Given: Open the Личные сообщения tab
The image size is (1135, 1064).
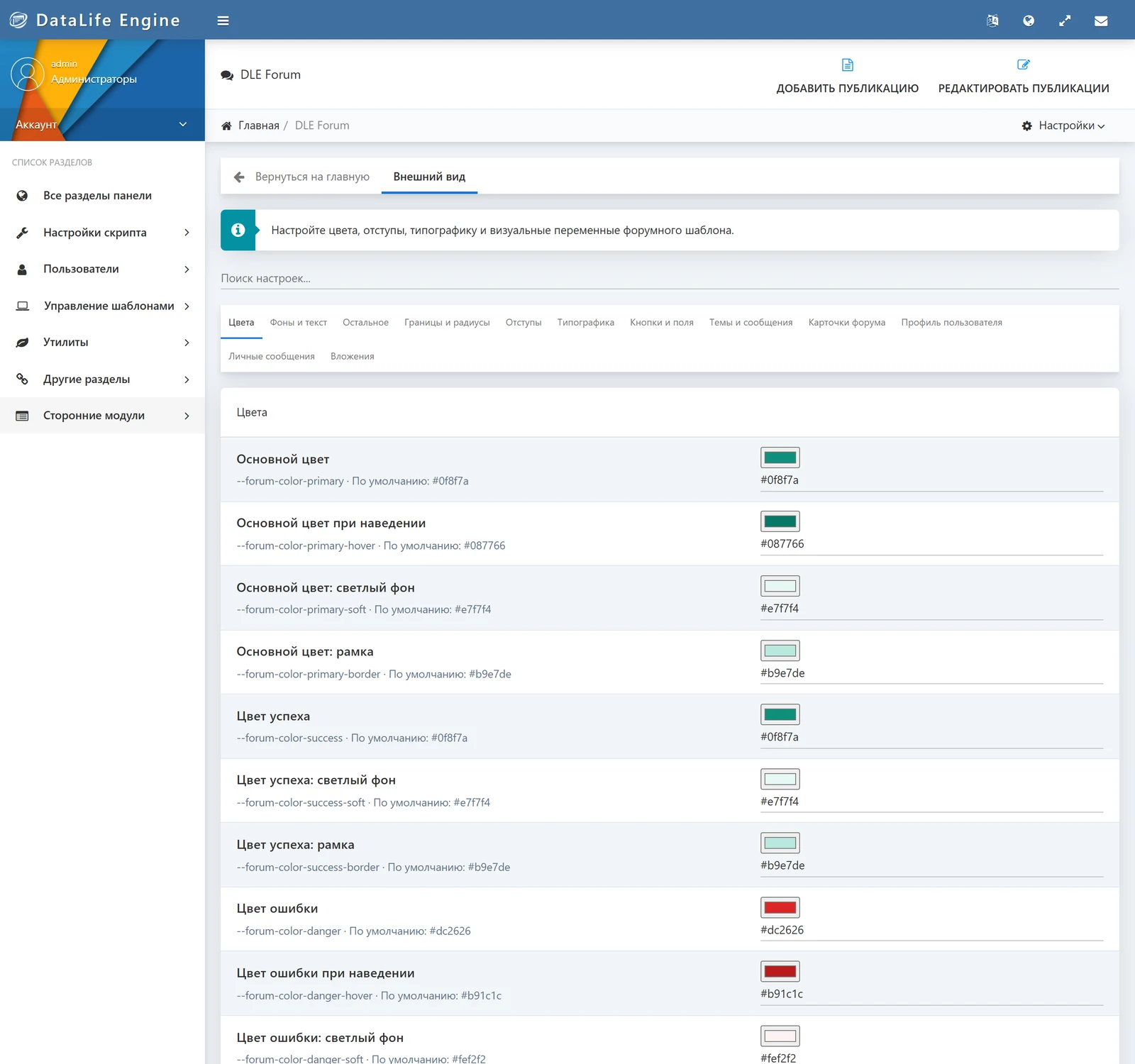Looking at the screenshot, I should click(271, 356).
